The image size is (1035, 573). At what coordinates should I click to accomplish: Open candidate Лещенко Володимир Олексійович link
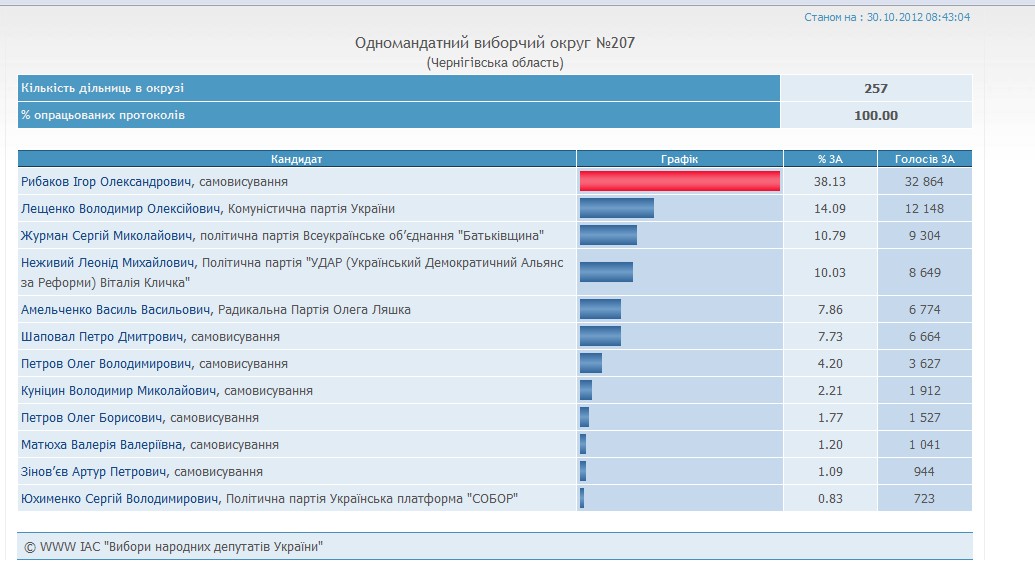(121, 209)
